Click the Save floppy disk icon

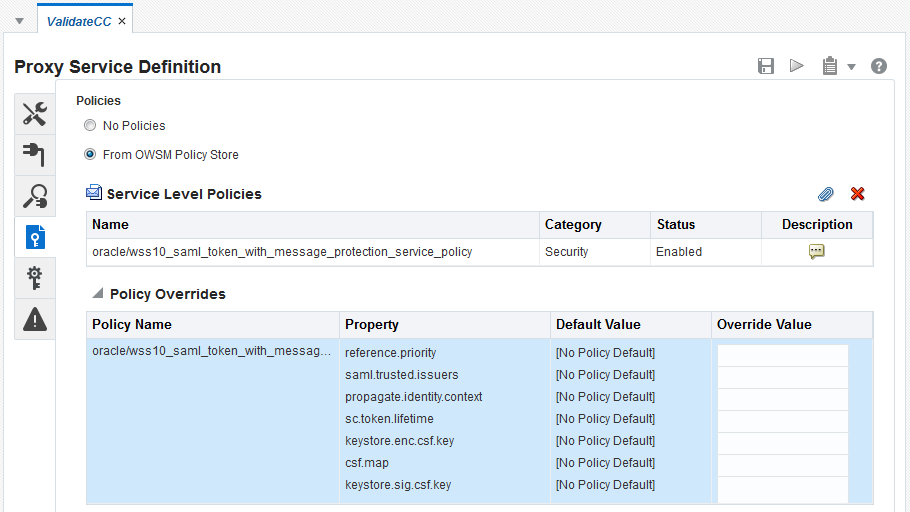765,66
